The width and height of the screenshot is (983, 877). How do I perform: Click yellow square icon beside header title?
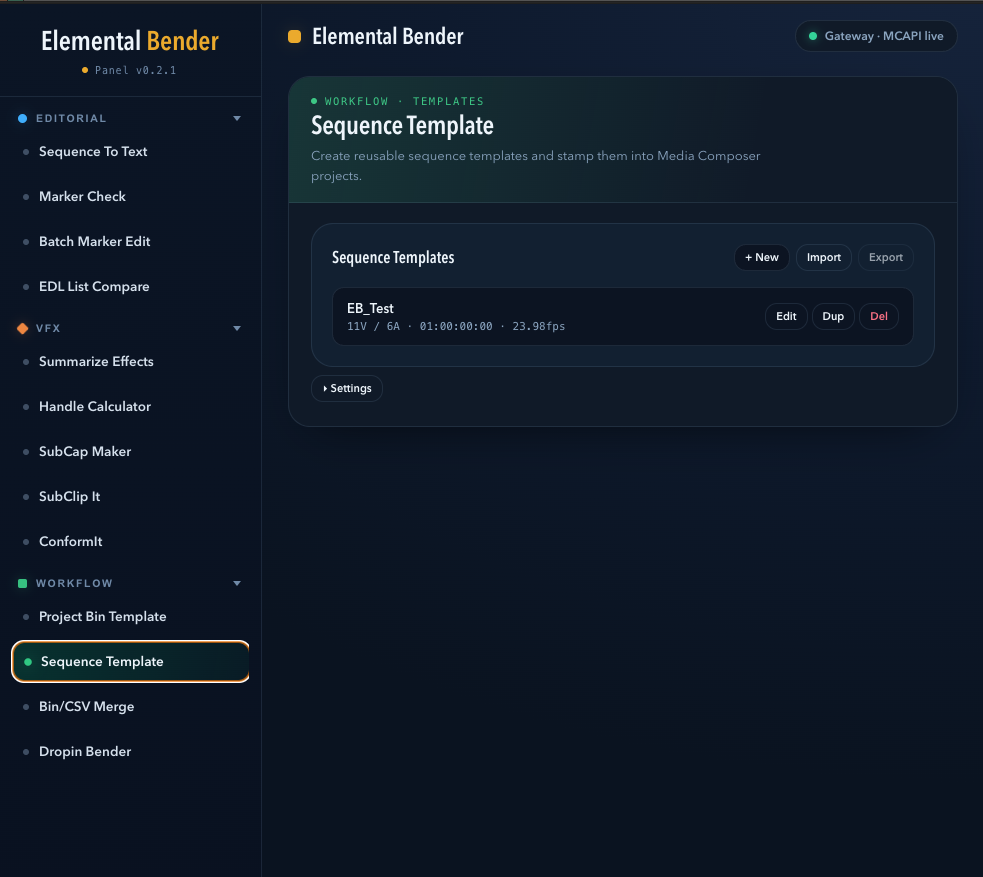point(295,37)
